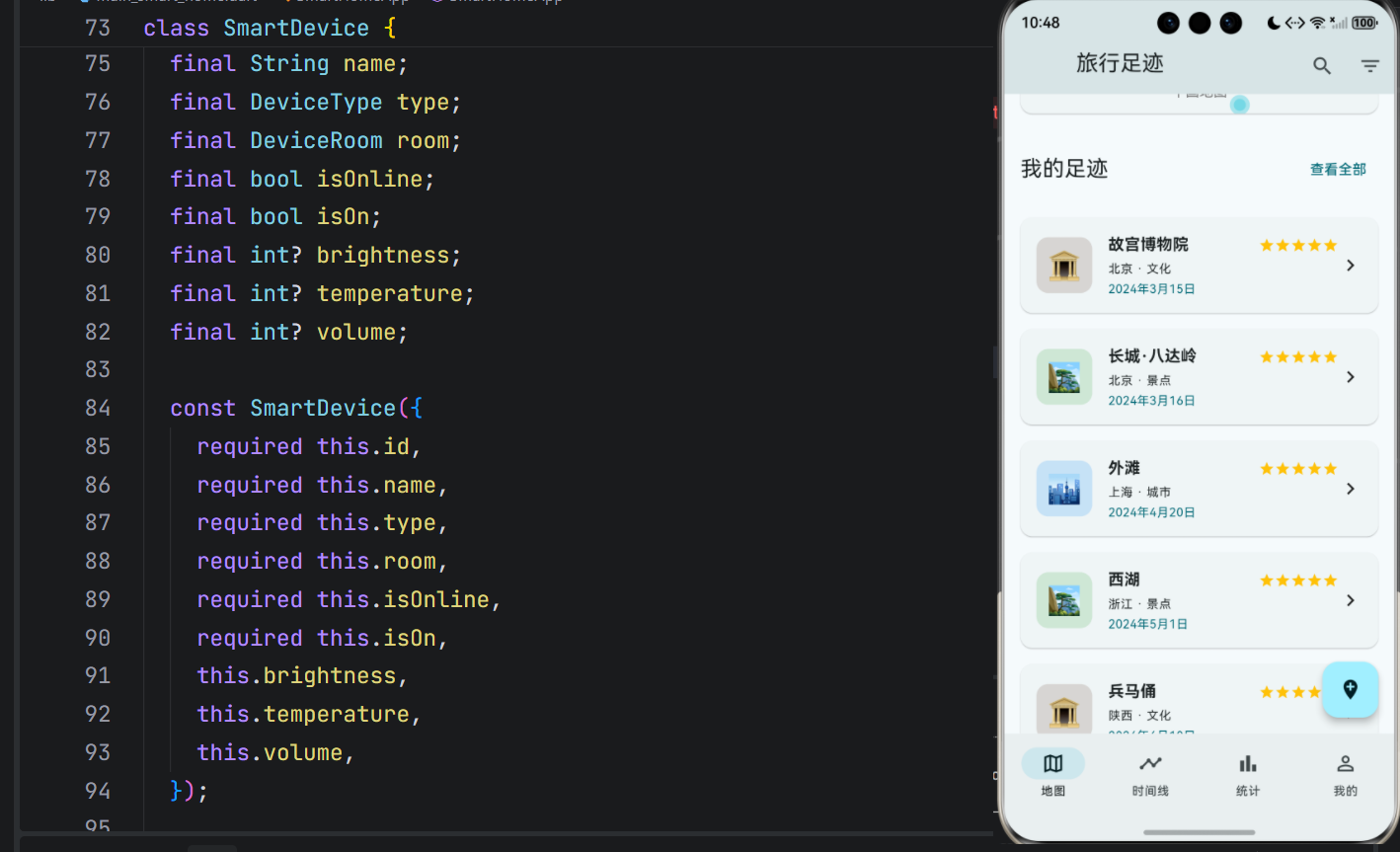Click the five-star rating of 外滩
This screenshot has width=1400, height=852.
coord(1298,468)
